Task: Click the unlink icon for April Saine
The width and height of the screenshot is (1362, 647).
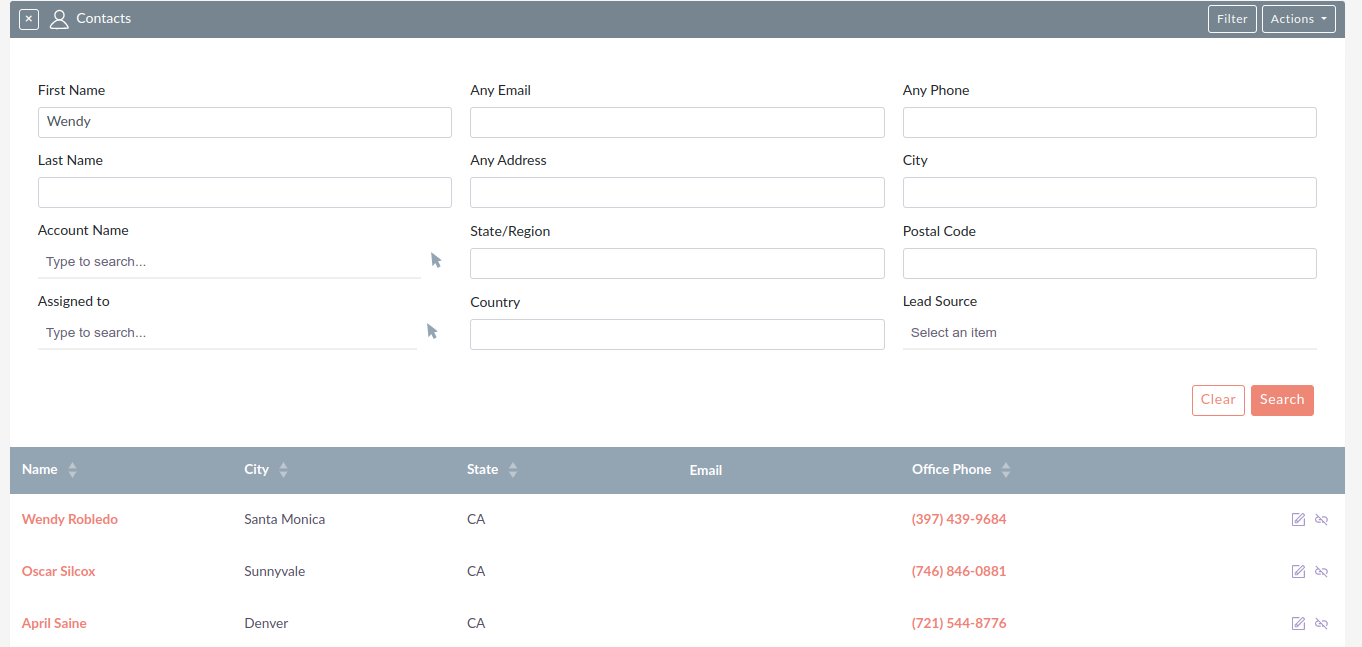Action: tap(1321, 623)
